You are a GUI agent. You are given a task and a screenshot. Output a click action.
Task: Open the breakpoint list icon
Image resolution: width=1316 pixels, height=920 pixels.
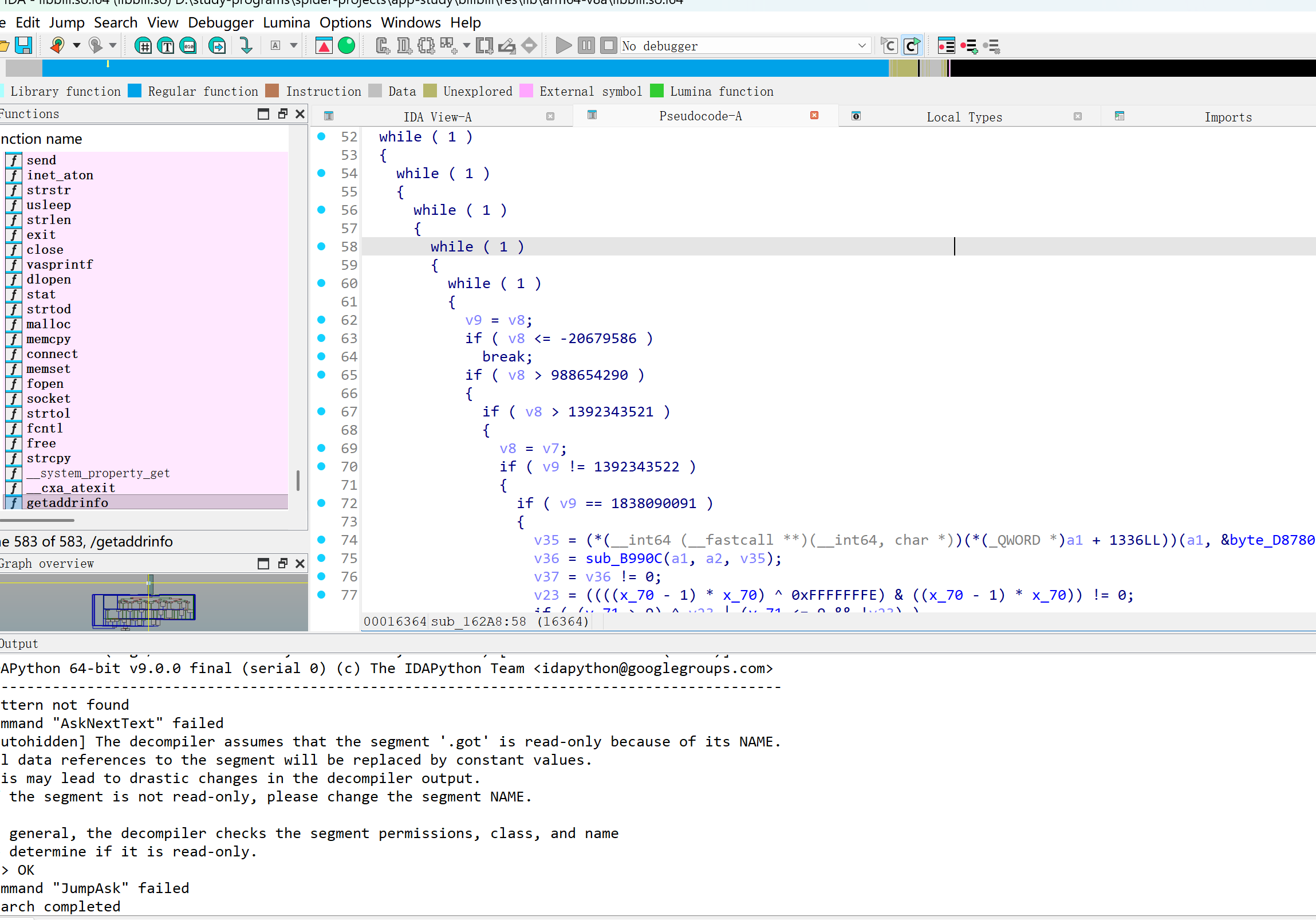pos(946,45)
